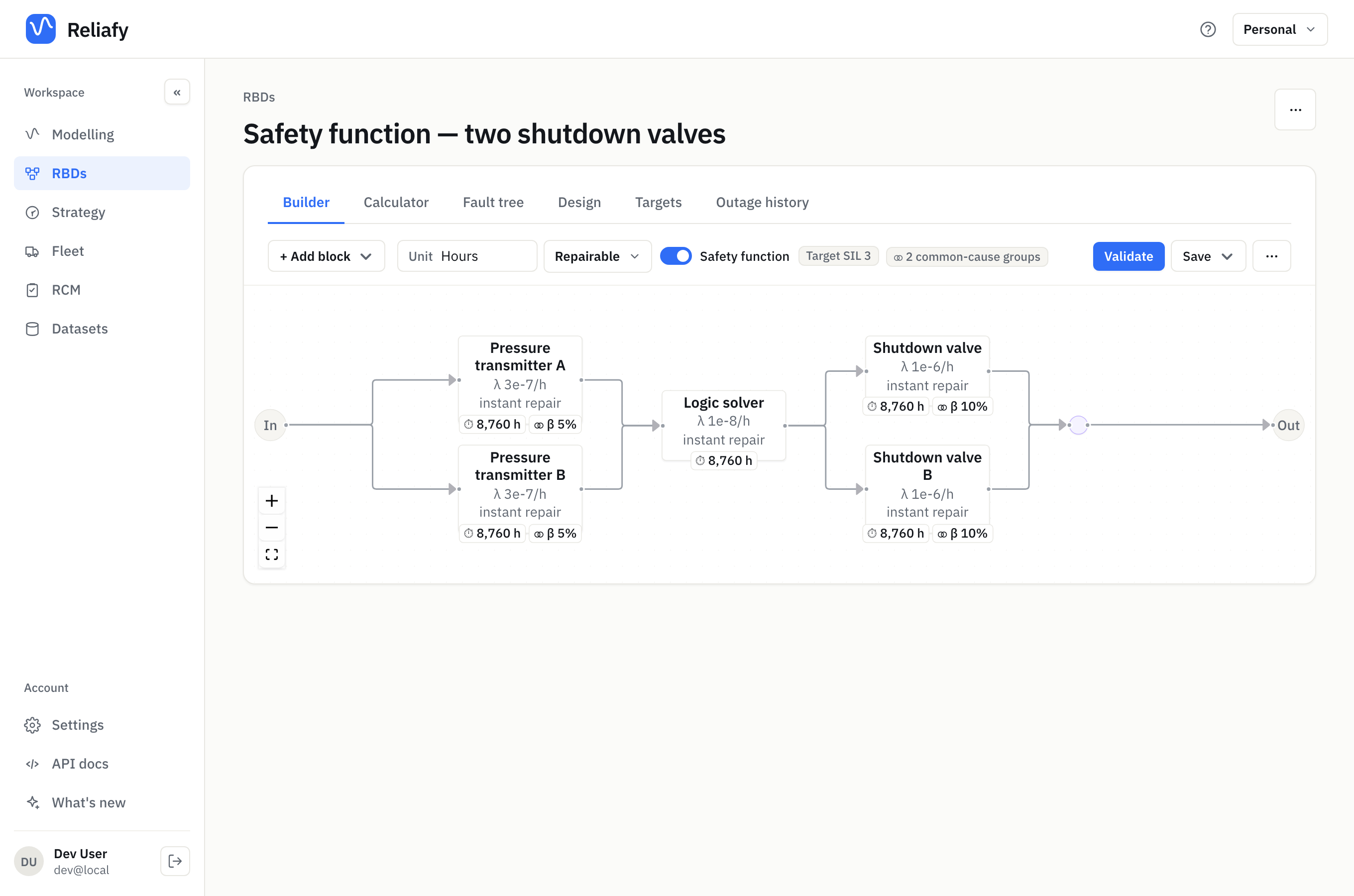
Task: Open the RCM section
Action: click(x=102, y=290)
